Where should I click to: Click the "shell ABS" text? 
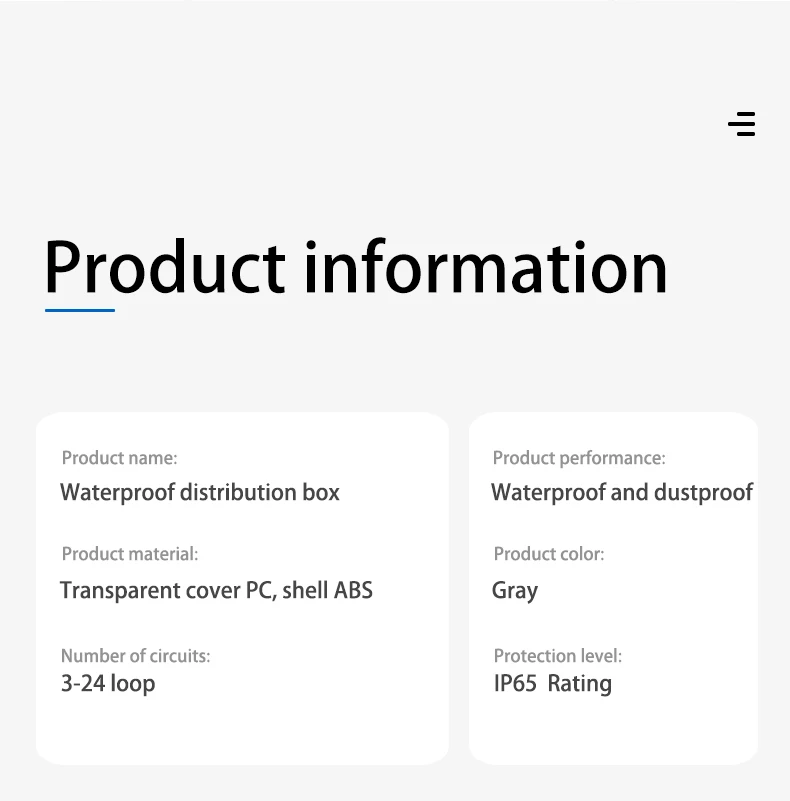pyautogui.click(x=327, y=590)
